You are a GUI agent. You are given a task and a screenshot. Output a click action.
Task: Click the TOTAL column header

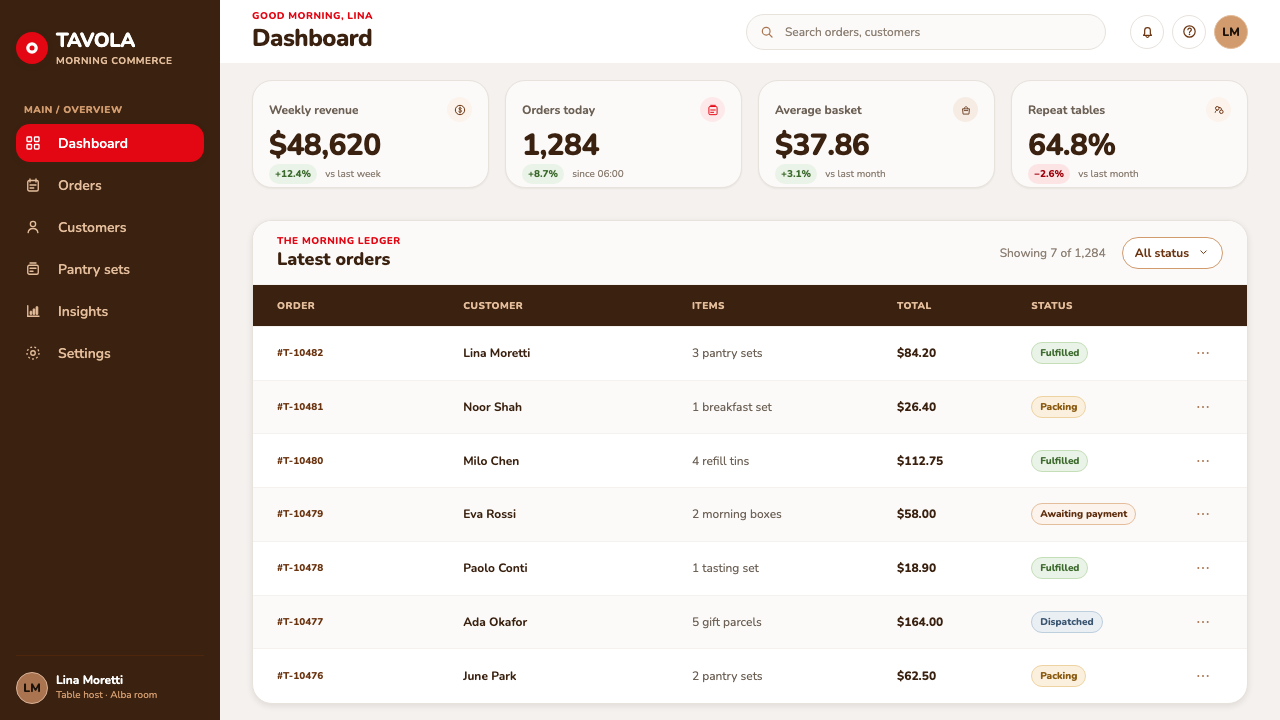pyautogui.click(x=914, y=306)
